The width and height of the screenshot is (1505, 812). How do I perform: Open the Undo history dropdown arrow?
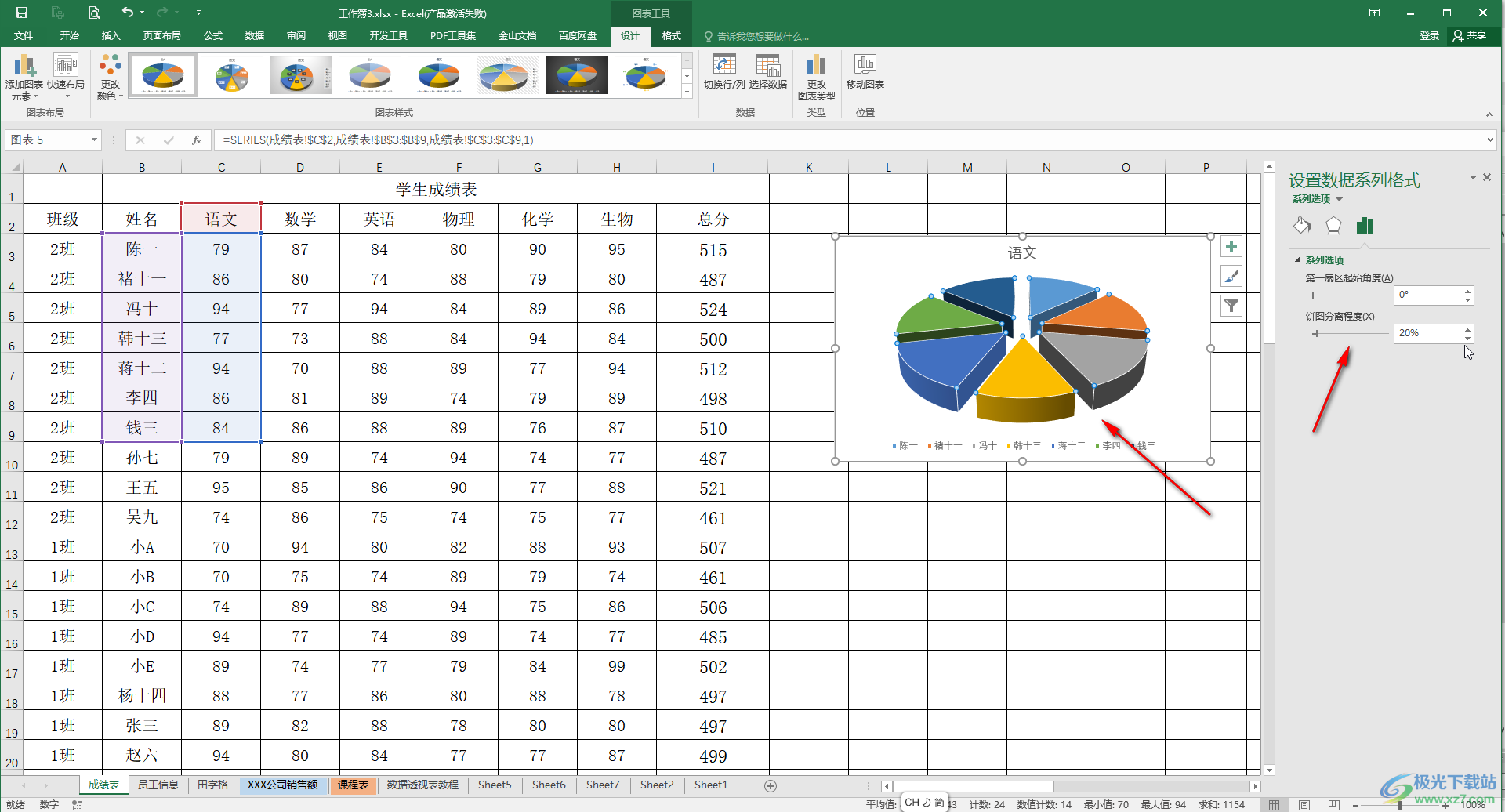click(142, 13)
